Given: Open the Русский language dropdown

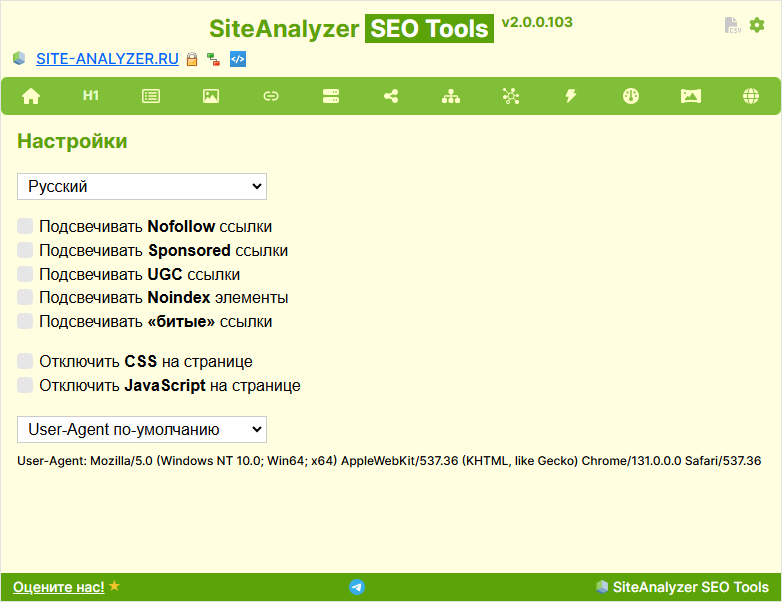Looking at the screenshot, I should pos(142,187).
